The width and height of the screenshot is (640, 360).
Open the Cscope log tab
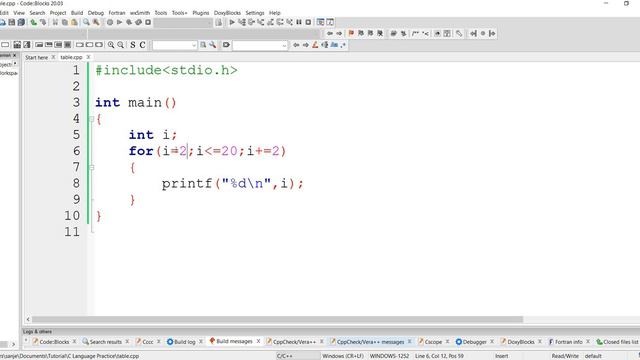(x=433, y=342)
